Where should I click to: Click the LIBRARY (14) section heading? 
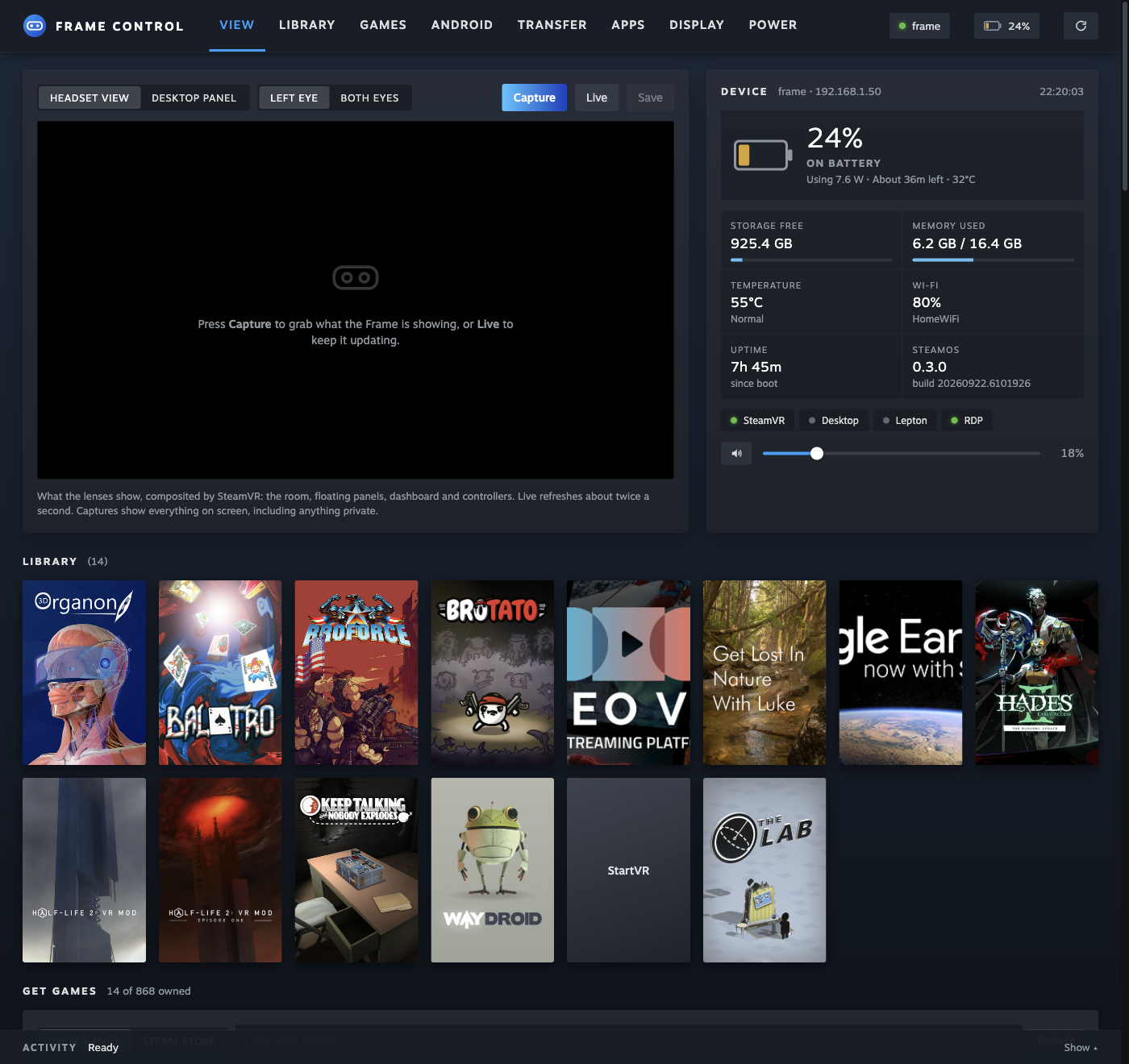point(65,561)
